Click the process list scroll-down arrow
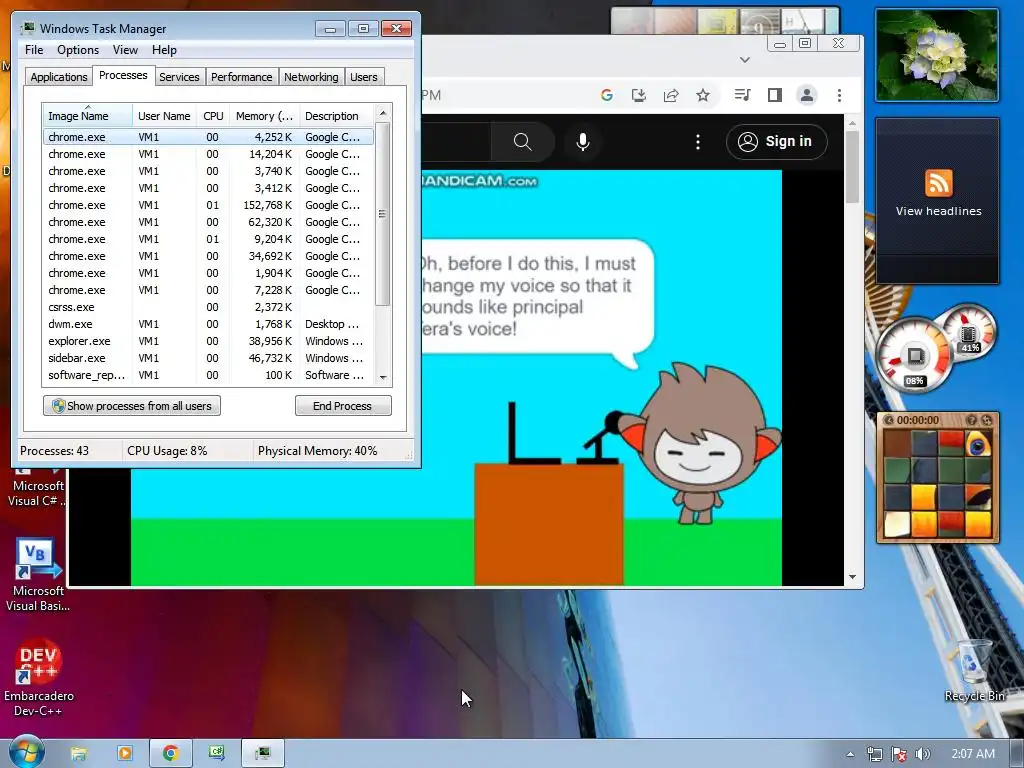The width and height of the screenshot is (1024, 768). point(383,377)
